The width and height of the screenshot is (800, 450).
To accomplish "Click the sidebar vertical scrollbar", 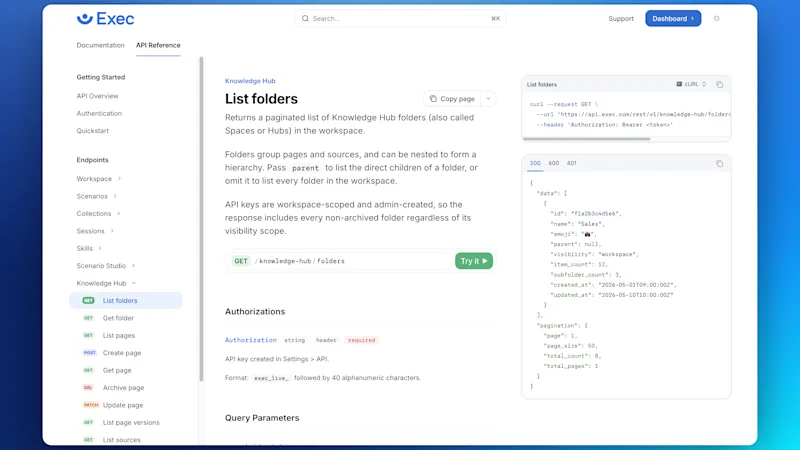I will (201, 219).
